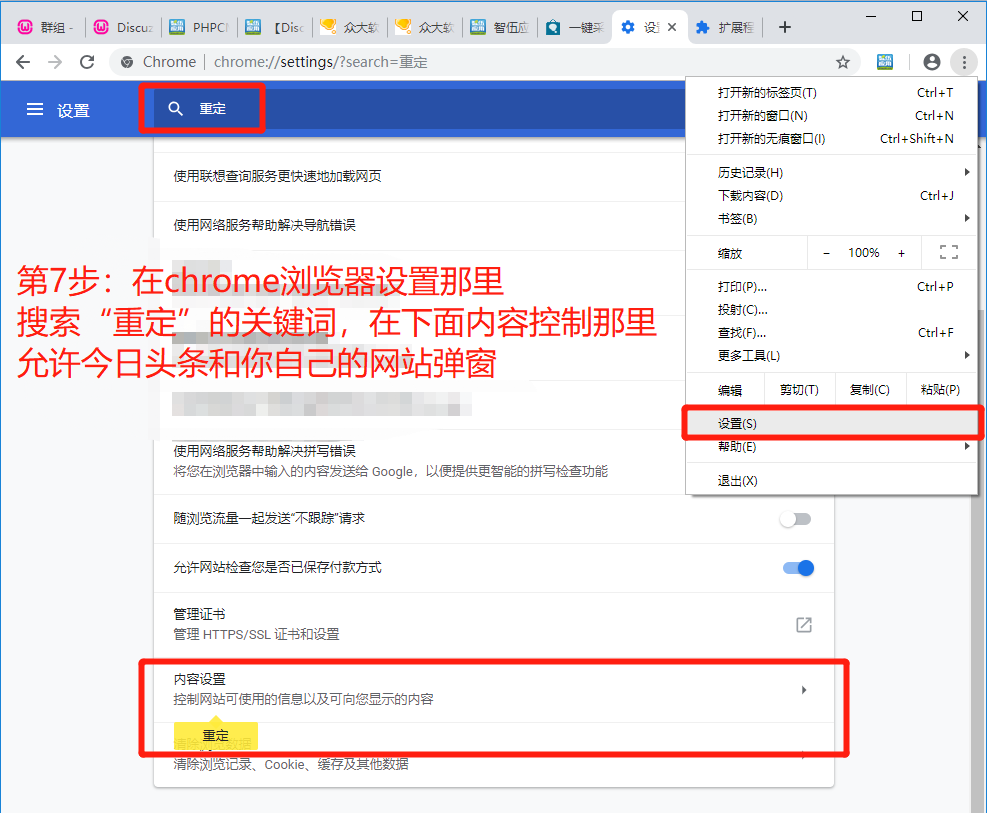Toggle 允许网站检查您是否已保存付款方式 switch
The height and width of the screenshot is (814, 987).
pos(798,568)
